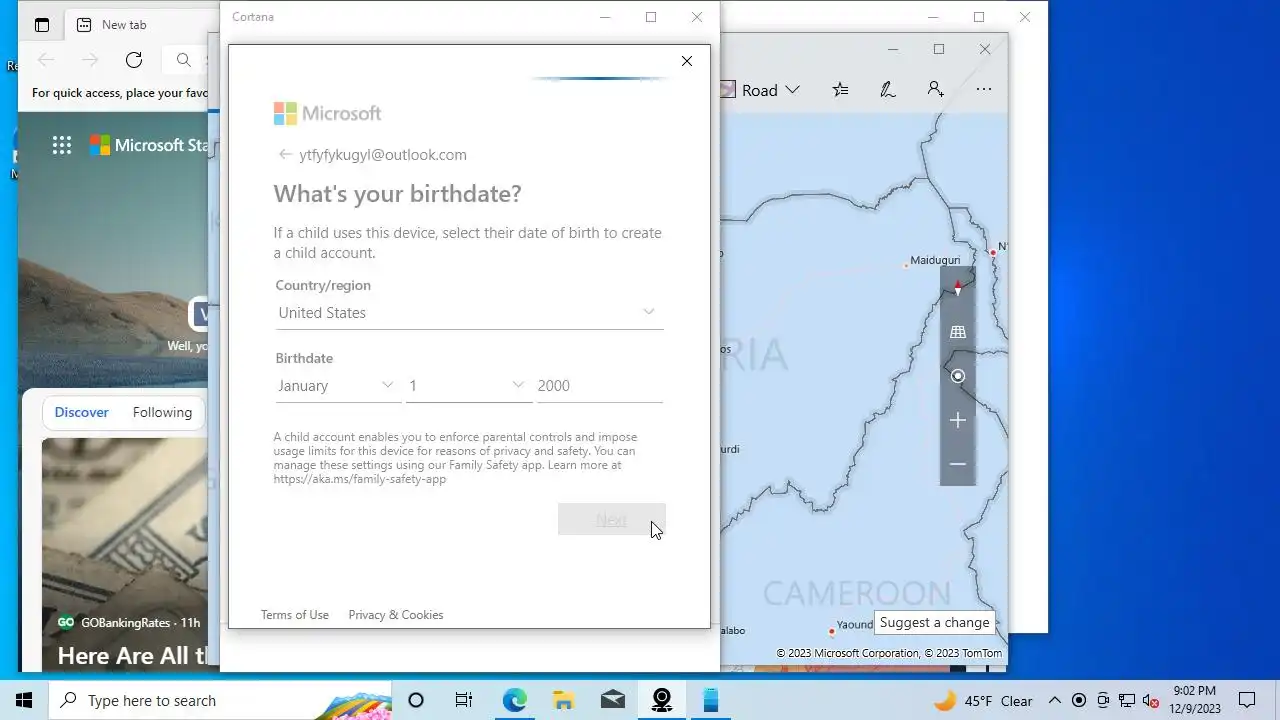Click the search icon in Edge address bar

point(184,60)
